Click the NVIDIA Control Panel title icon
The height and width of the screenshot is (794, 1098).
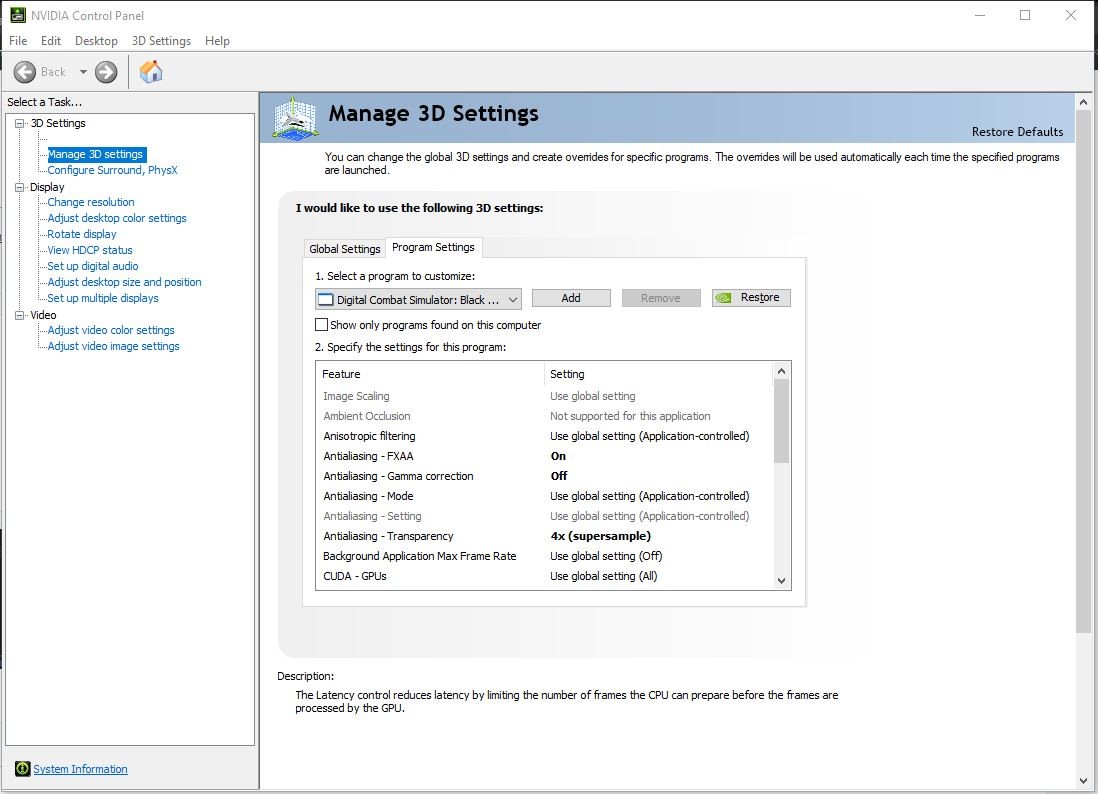pos(18,15)
